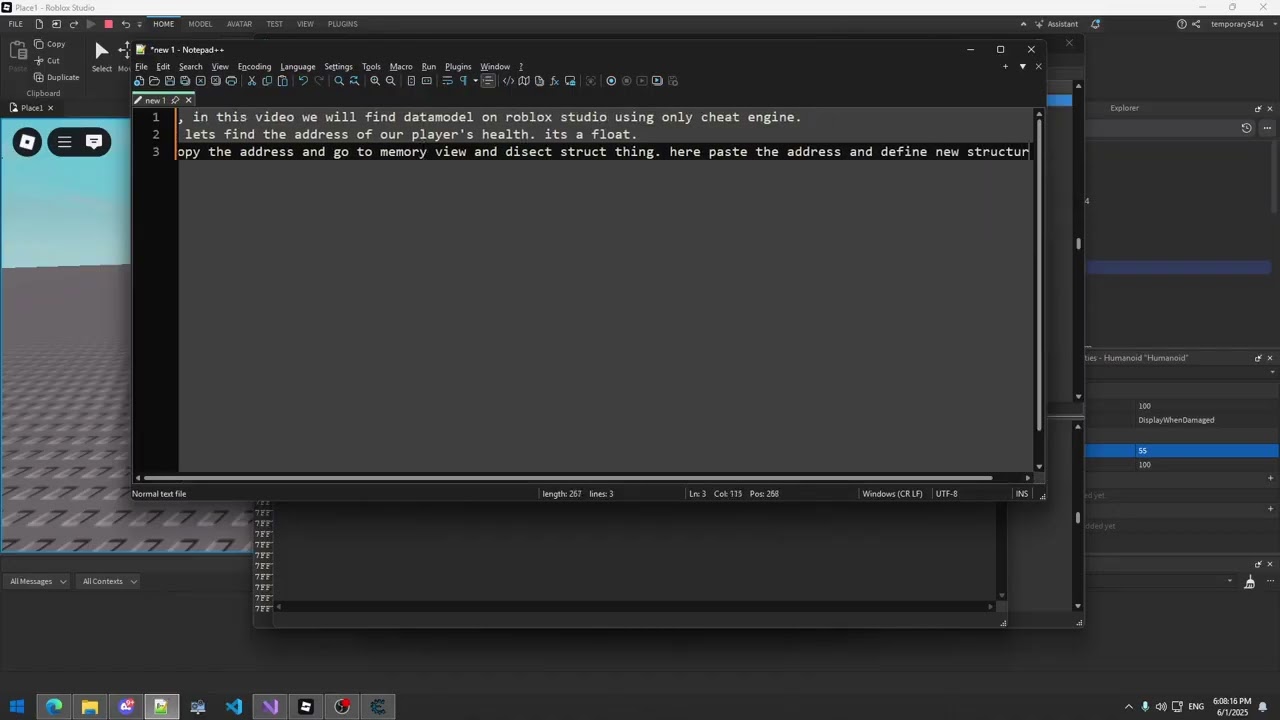
Task: Open the Notepad++ Language menu
Action: pos(297,67)
